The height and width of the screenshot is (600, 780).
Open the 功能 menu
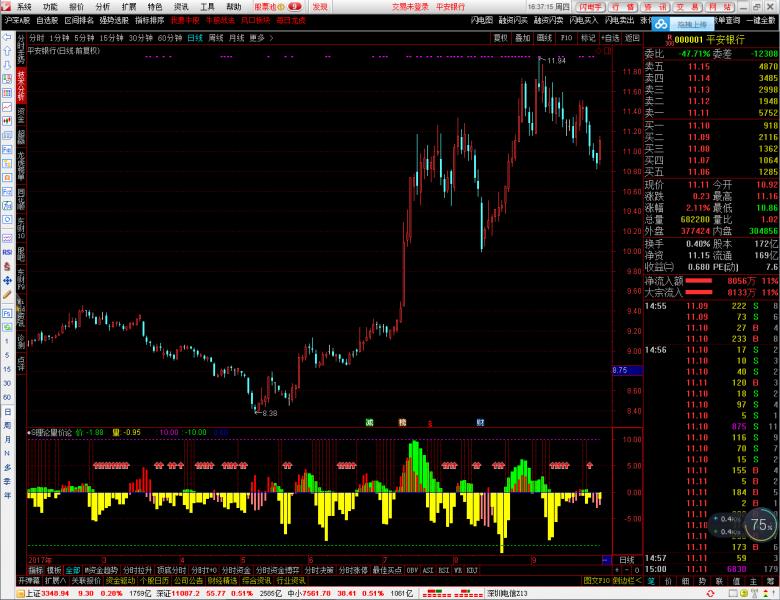[x=50, y=6]
